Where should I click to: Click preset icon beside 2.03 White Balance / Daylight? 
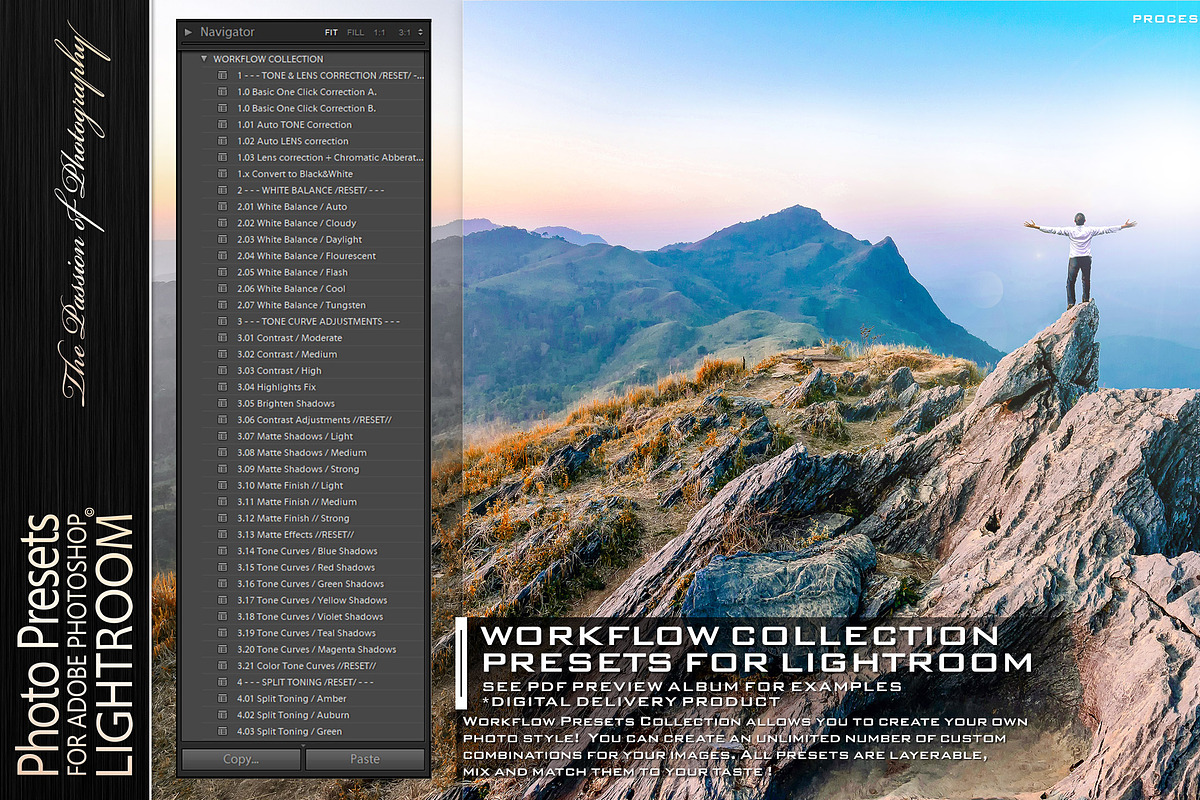[x=223, y=239]
